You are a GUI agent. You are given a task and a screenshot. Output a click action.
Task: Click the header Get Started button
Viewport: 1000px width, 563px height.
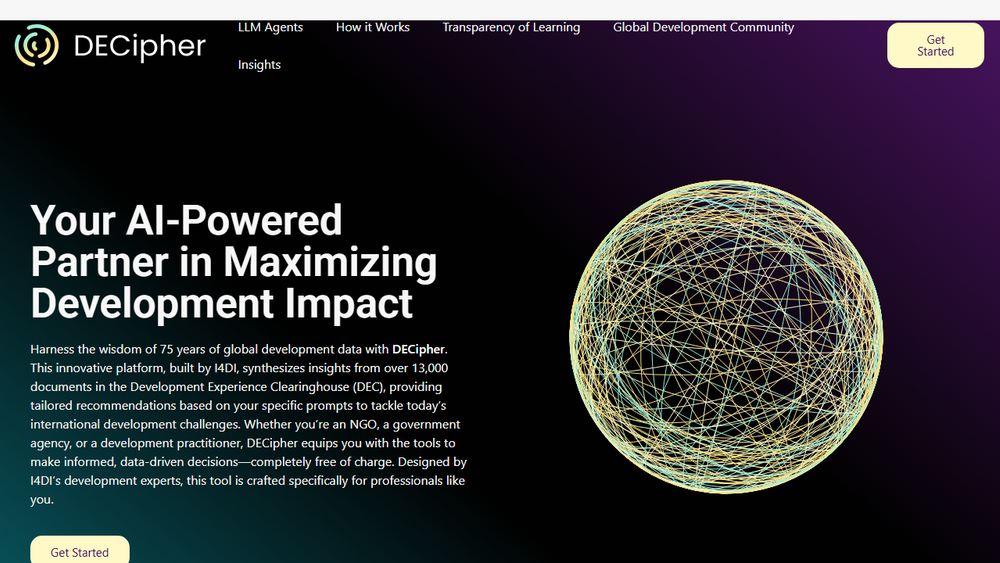pyautogui.click(x=935, y=45)
